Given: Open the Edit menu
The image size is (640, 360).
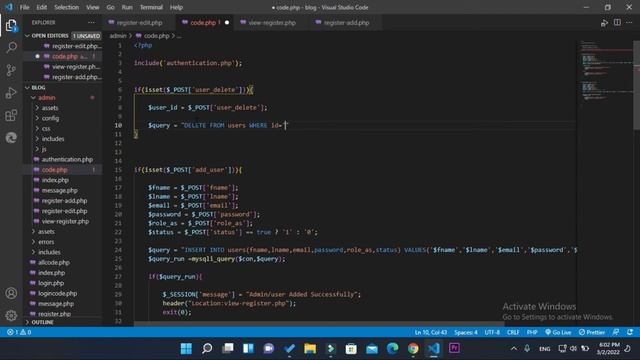Looking at the screenshot, I should [x=42, y=7].
